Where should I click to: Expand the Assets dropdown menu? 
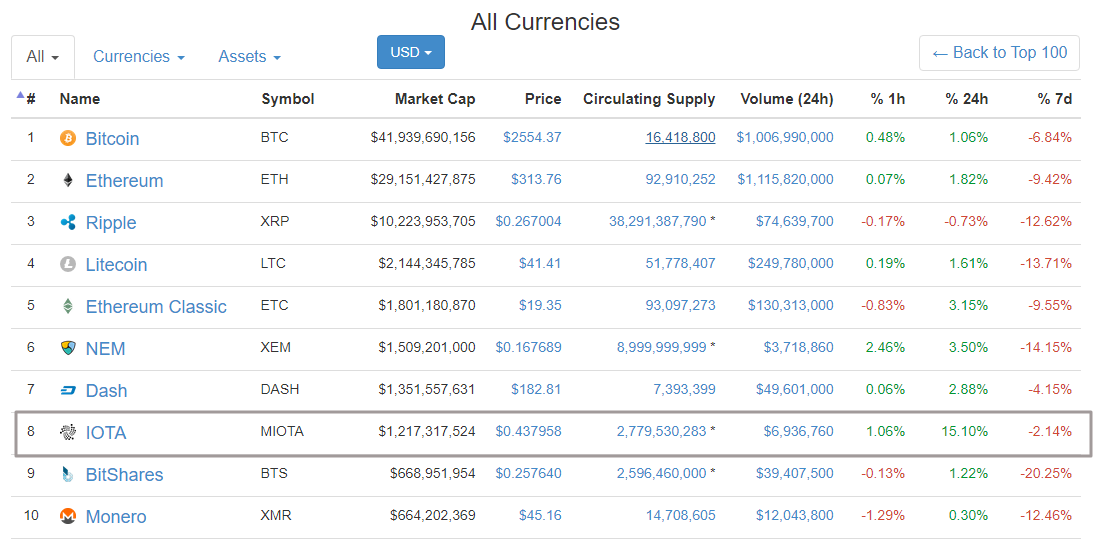(x=249, y=57)
